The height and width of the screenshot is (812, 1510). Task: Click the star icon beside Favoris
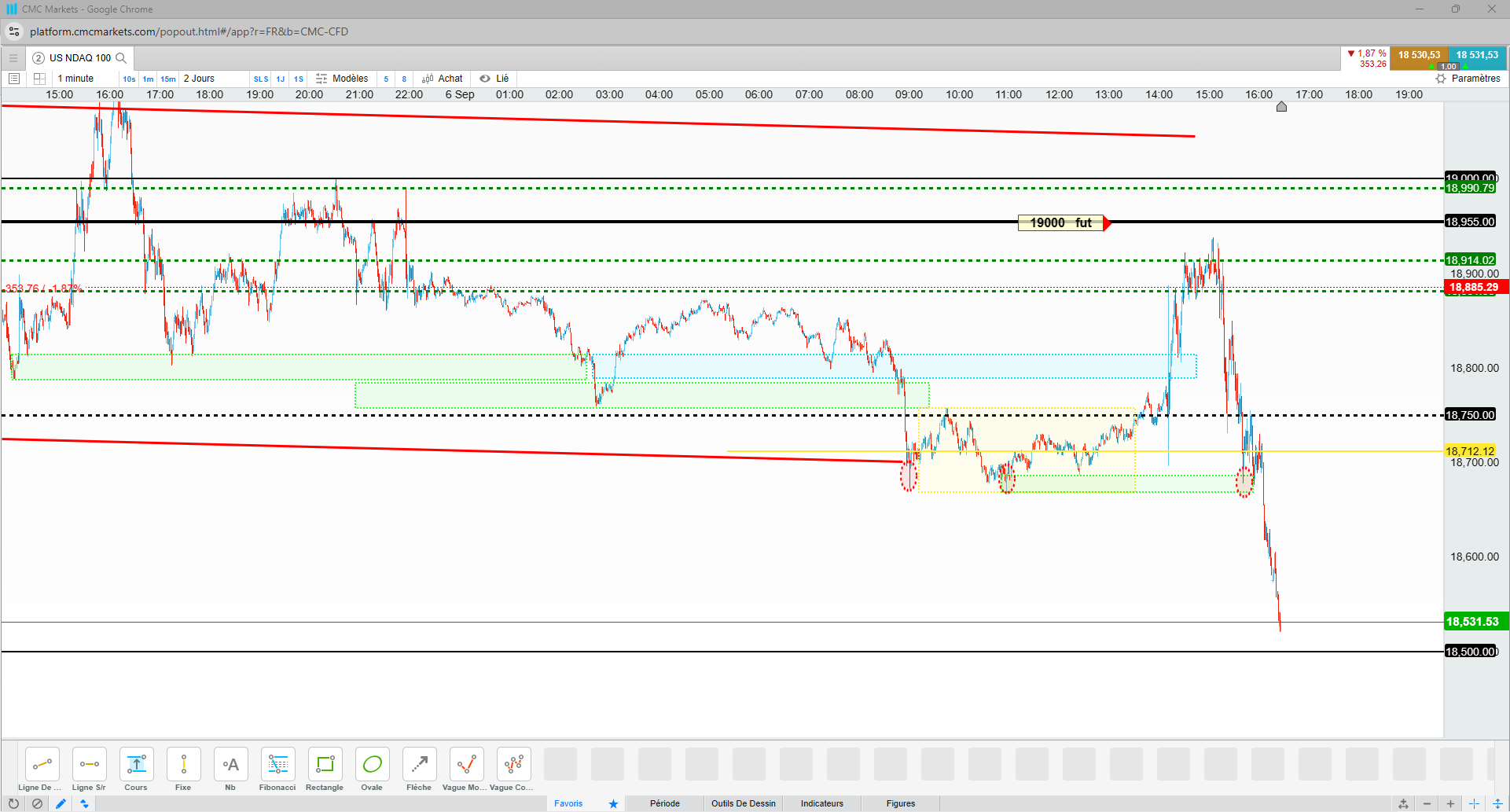click(613, 803)
